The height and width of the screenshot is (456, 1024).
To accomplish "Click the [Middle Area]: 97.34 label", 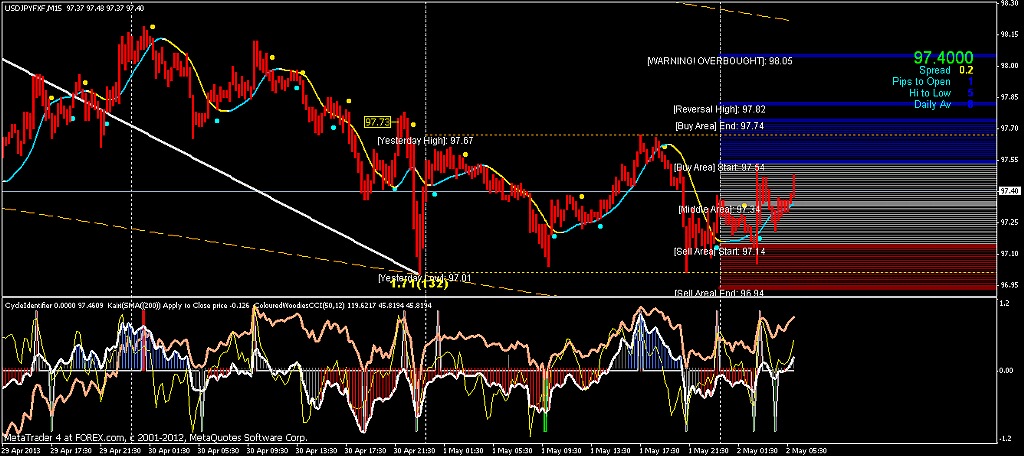I will pos(720,210).
